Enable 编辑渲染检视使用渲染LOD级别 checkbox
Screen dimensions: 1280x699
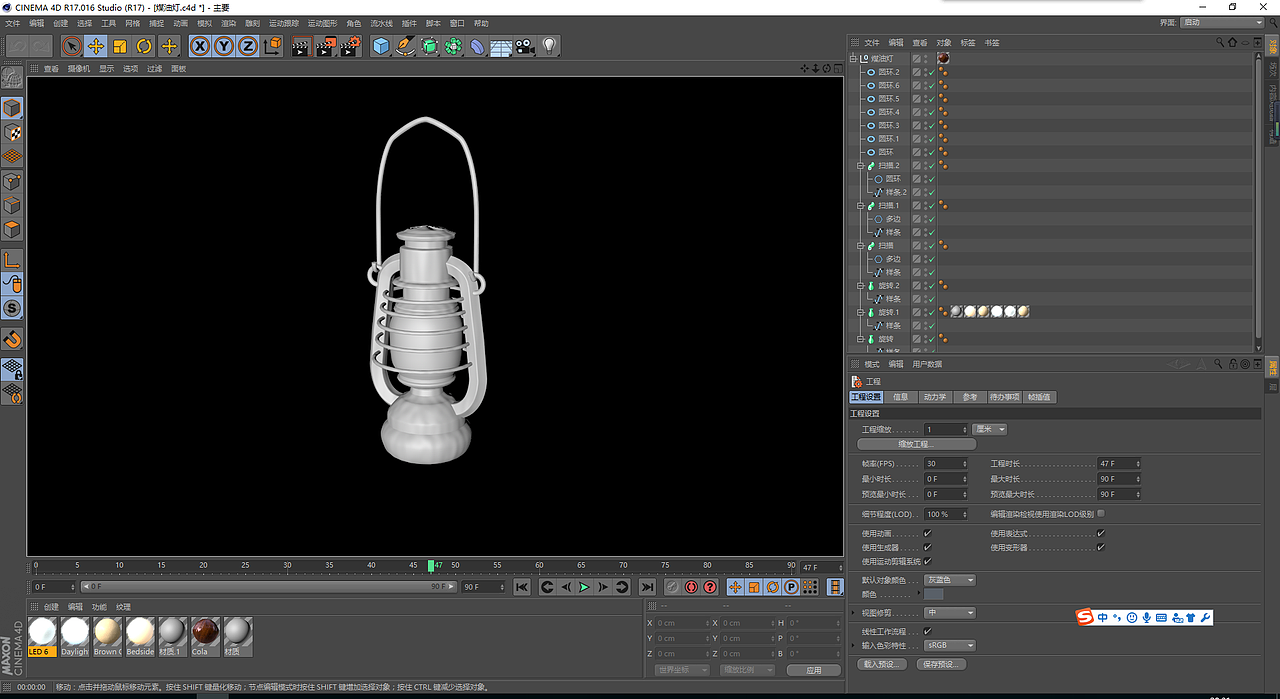click(1101, 513)
